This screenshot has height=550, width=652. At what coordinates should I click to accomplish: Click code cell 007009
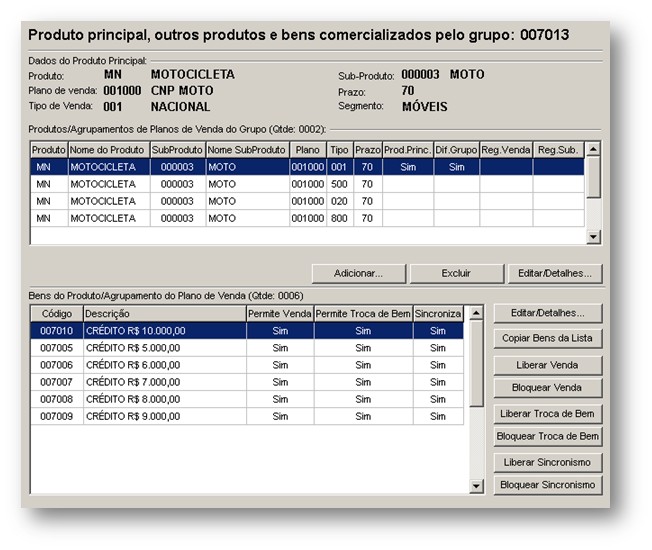click(x=57, y=416)
